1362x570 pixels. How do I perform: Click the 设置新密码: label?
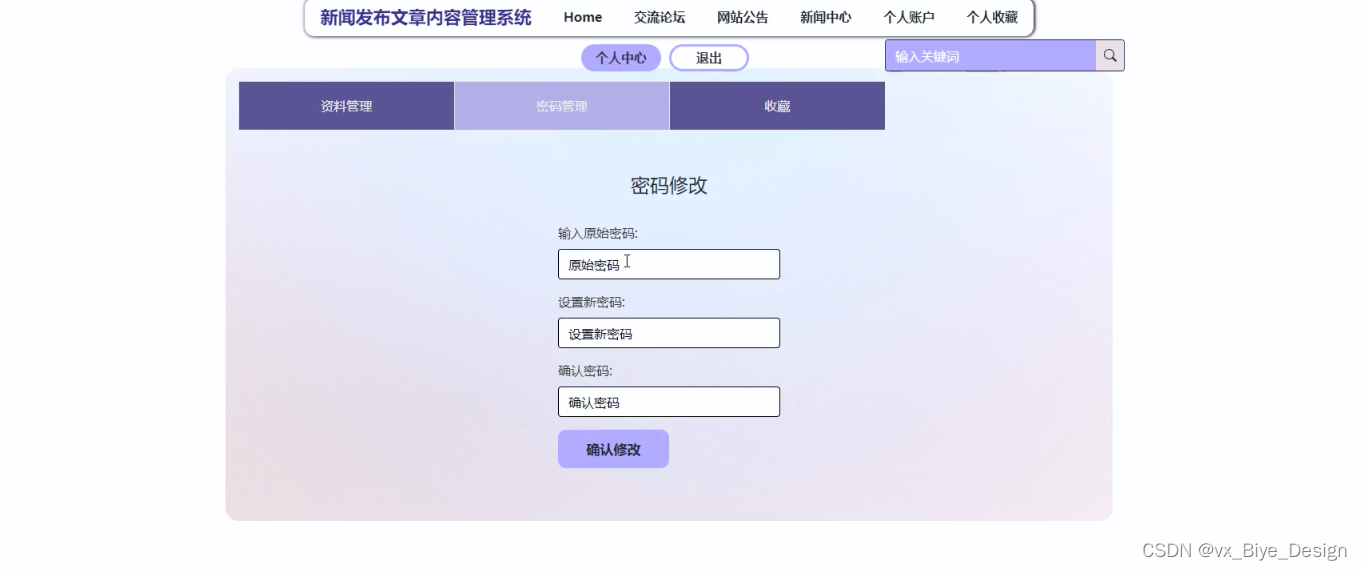pos(592,302)
